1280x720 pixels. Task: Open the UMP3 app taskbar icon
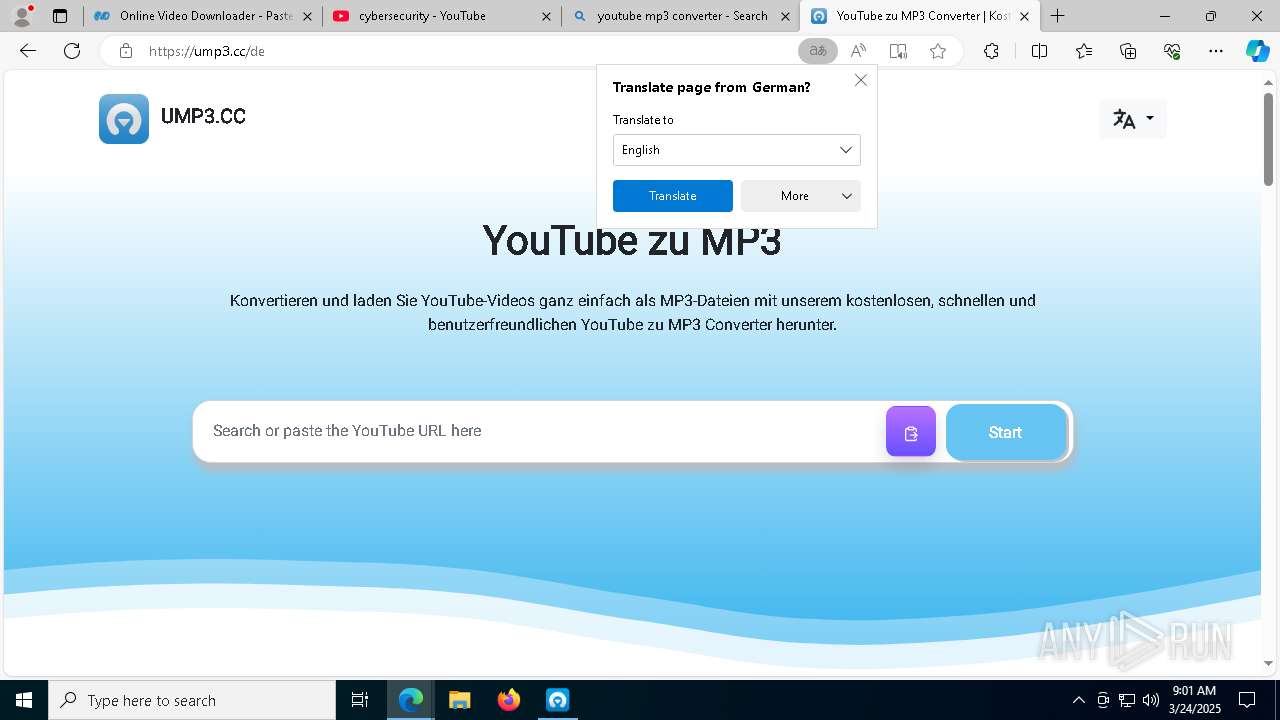[557, 700]
